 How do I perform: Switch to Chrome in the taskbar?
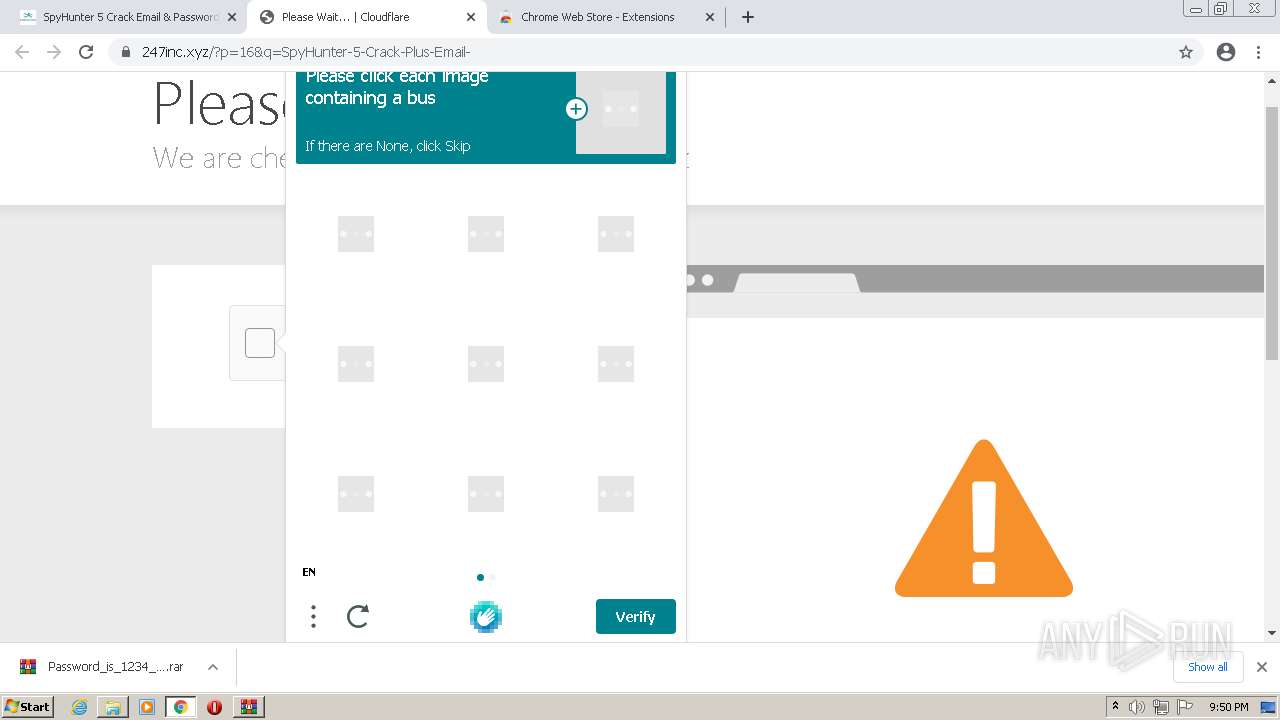(x=180, y=707)
